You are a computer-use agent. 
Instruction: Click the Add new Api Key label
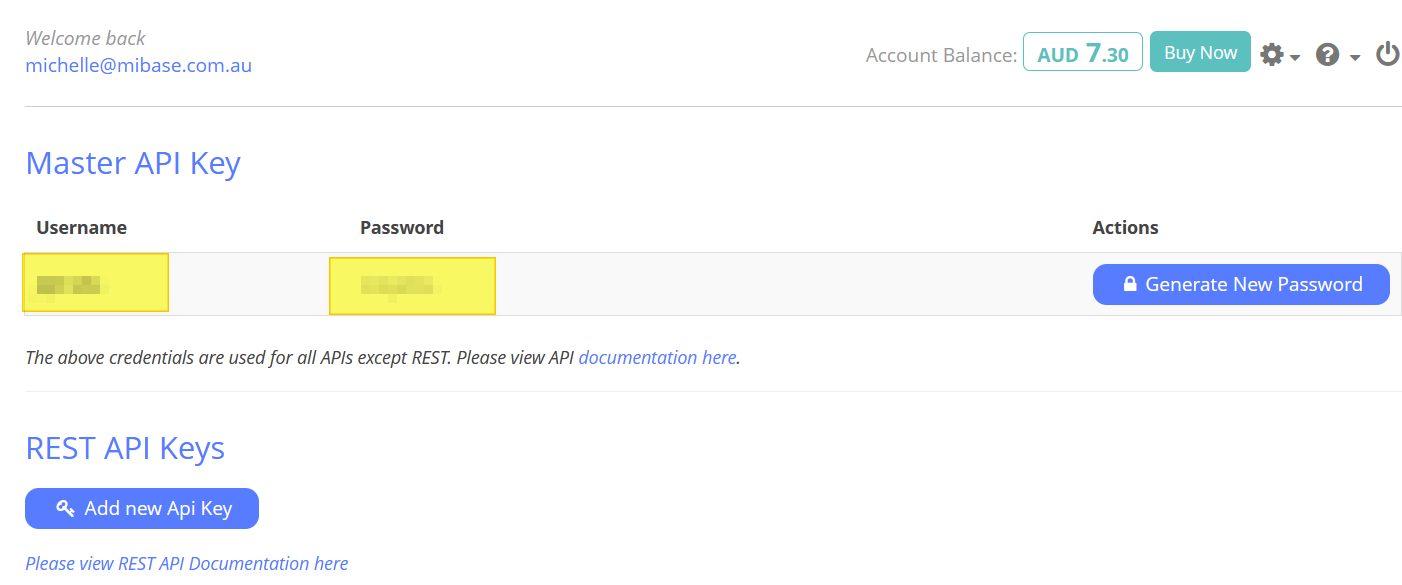pyautogui.click(x=158, y=509)
